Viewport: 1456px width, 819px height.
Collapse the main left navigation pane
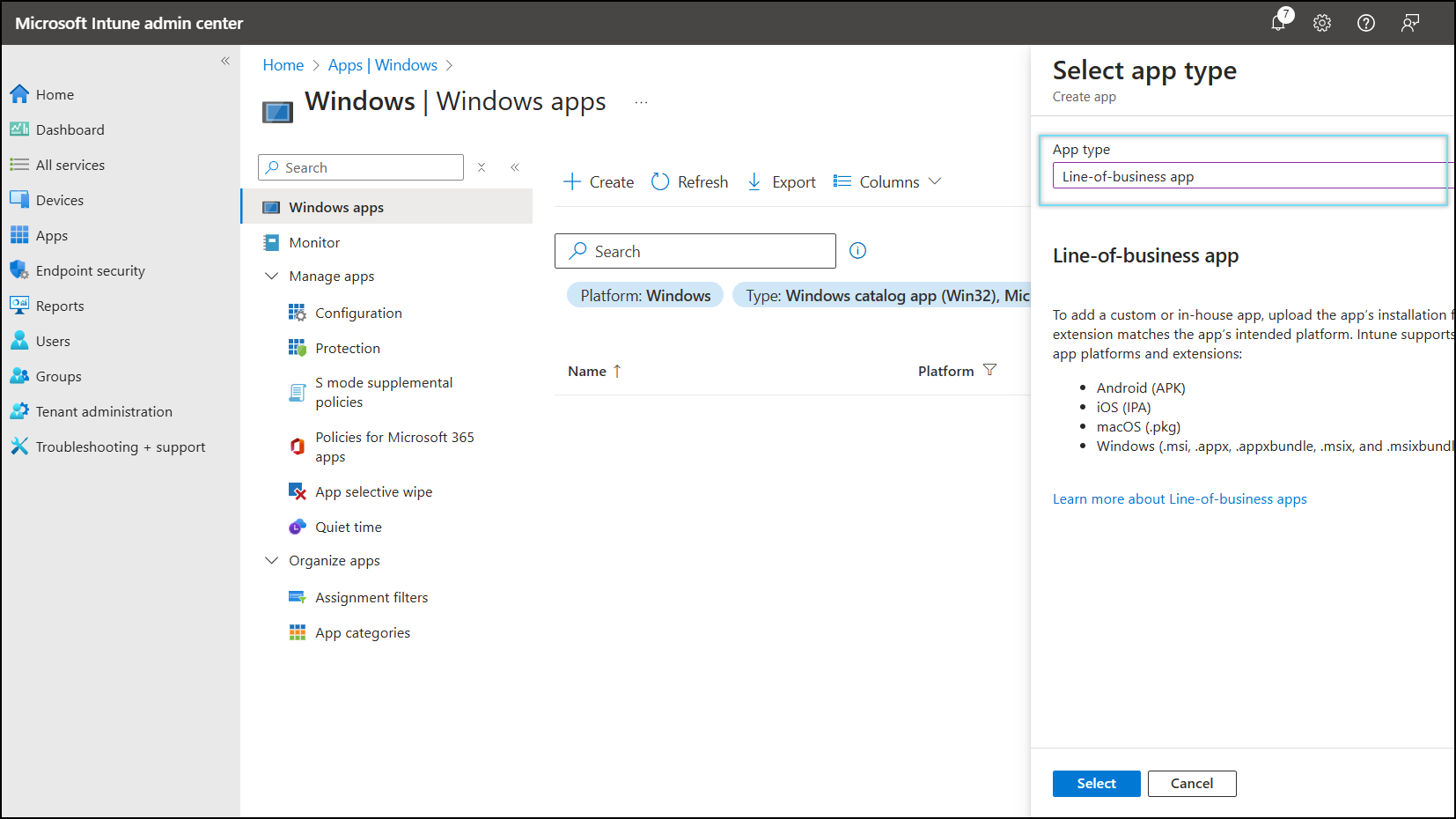225,61
